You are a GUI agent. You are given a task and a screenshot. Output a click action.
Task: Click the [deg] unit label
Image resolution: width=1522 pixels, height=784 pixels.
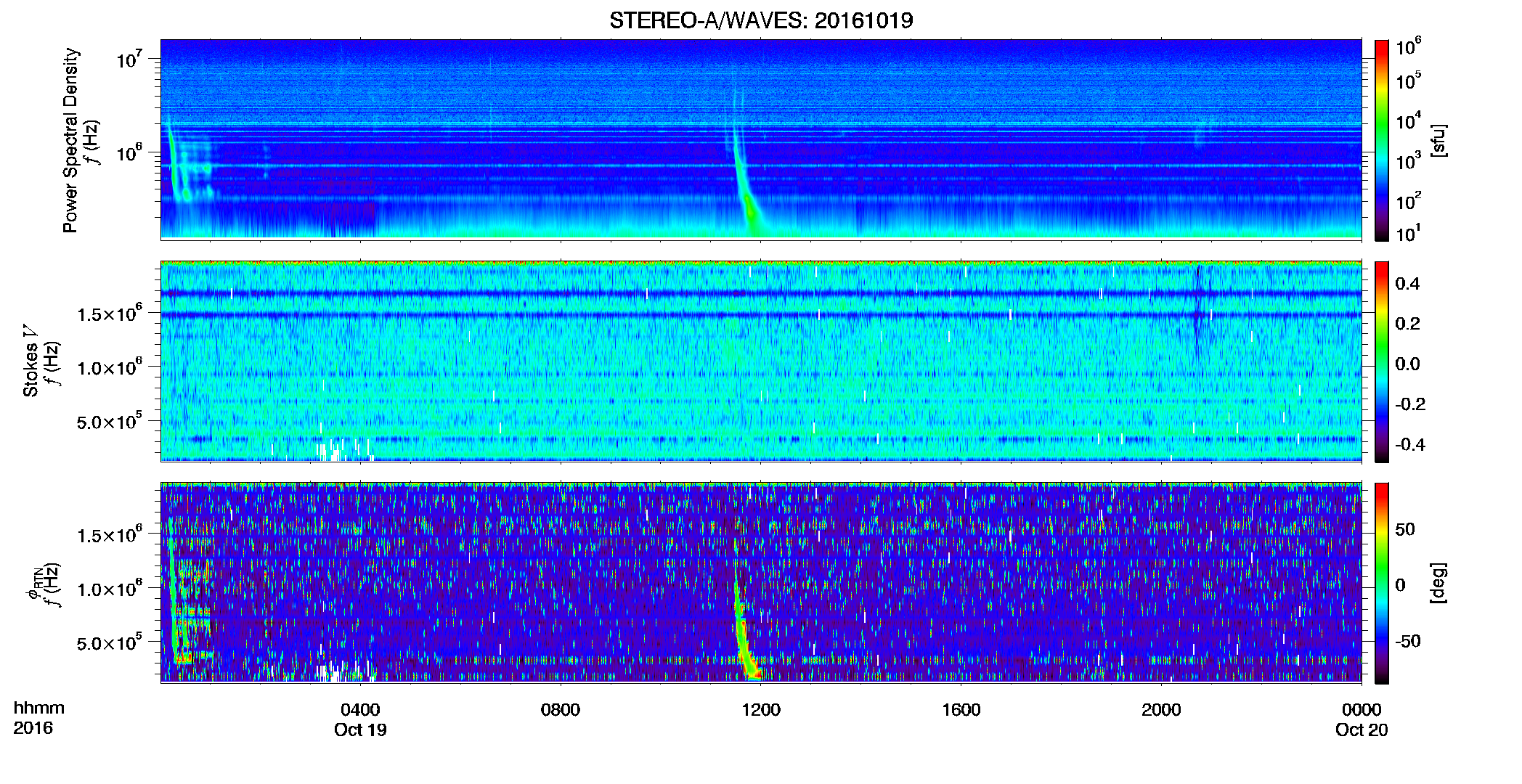tap(1438, 583)
